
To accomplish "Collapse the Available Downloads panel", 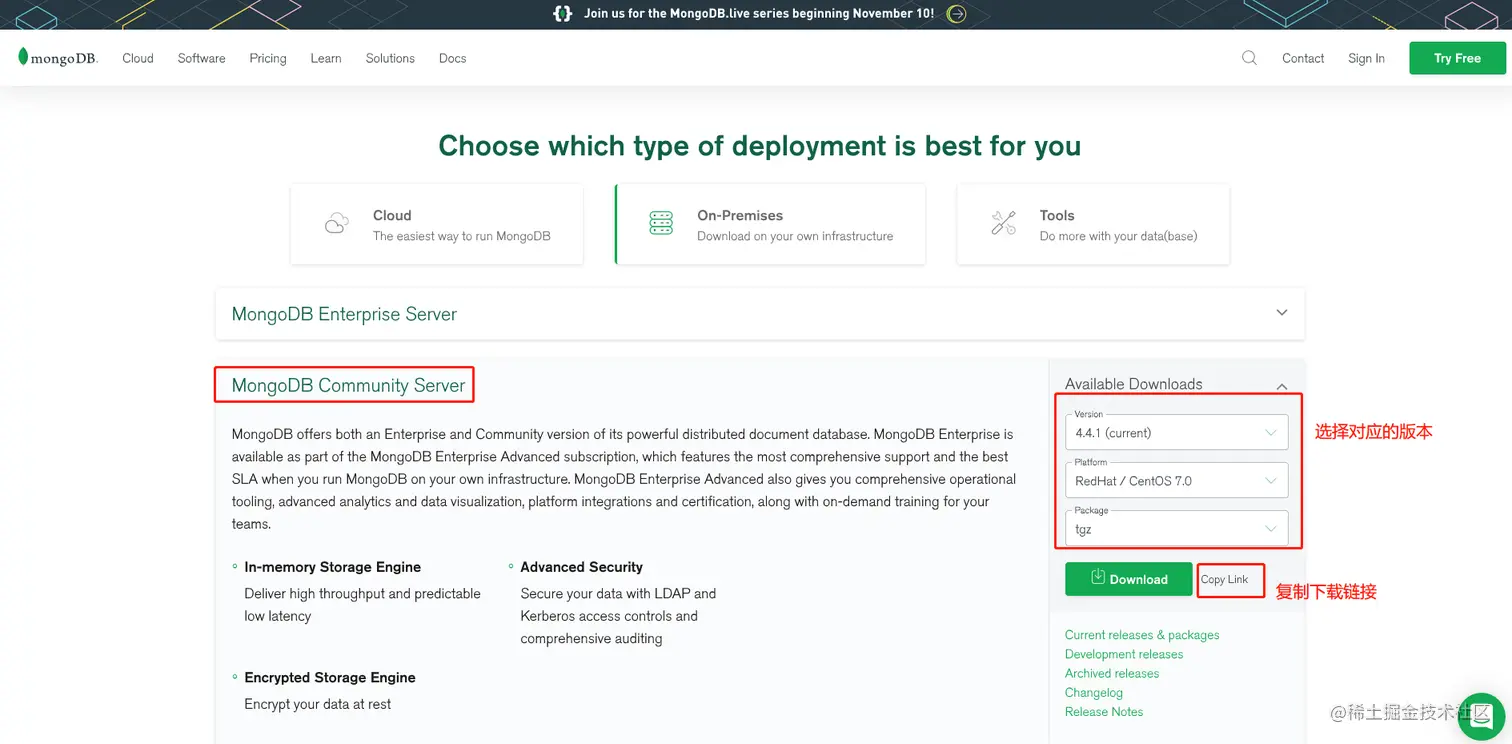I will pos(1282,386).
